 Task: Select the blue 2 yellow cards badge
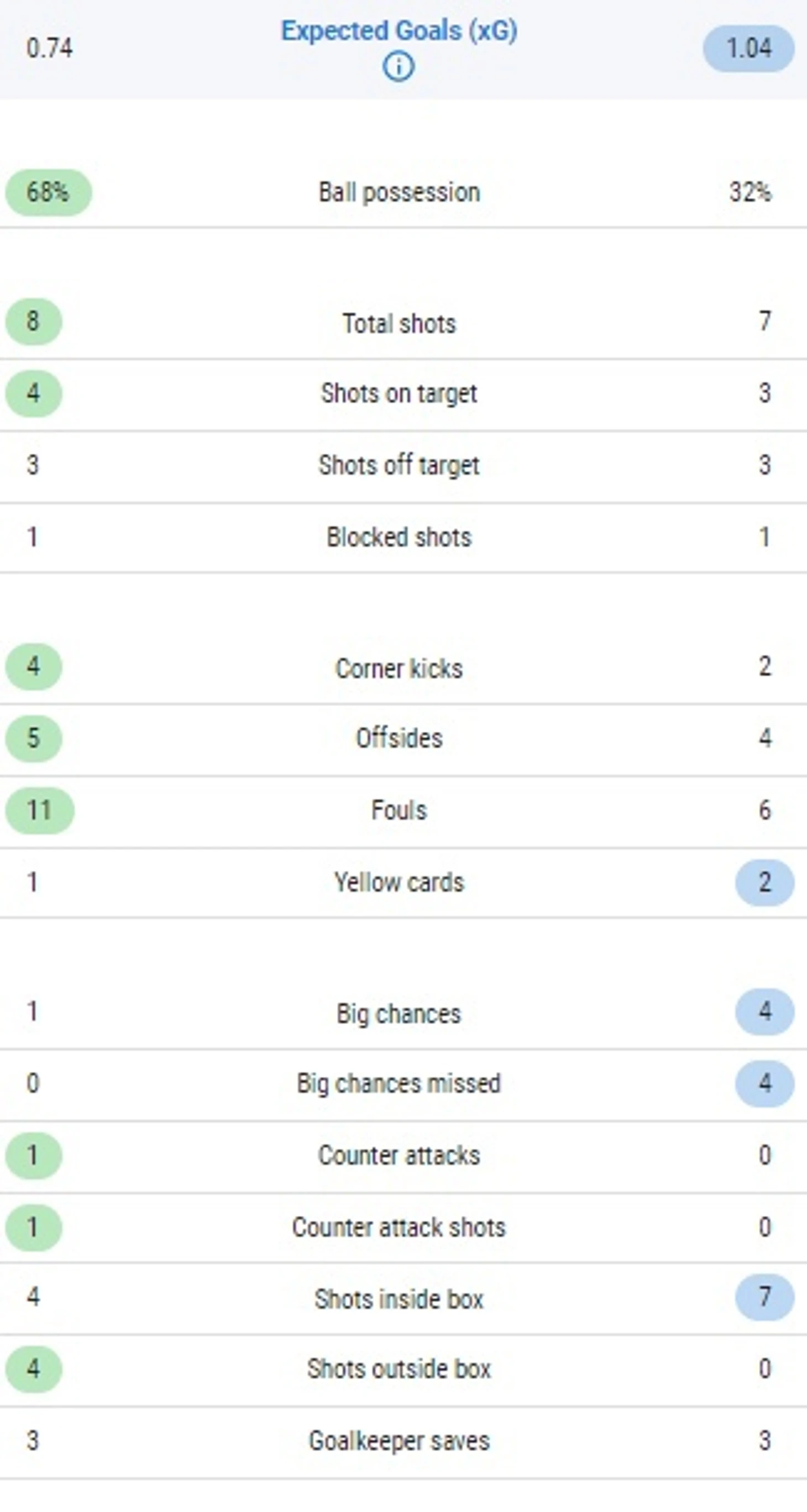(765, 883)
